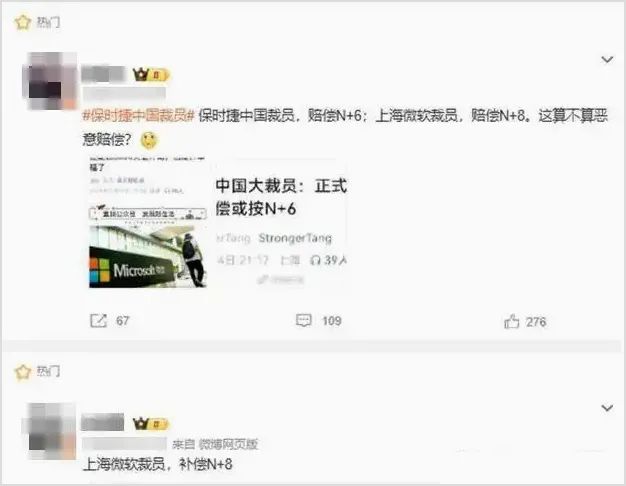This screenshot has width=626, height=486.
Task: Click first user's crown membership badge
Action: point(151,75)
